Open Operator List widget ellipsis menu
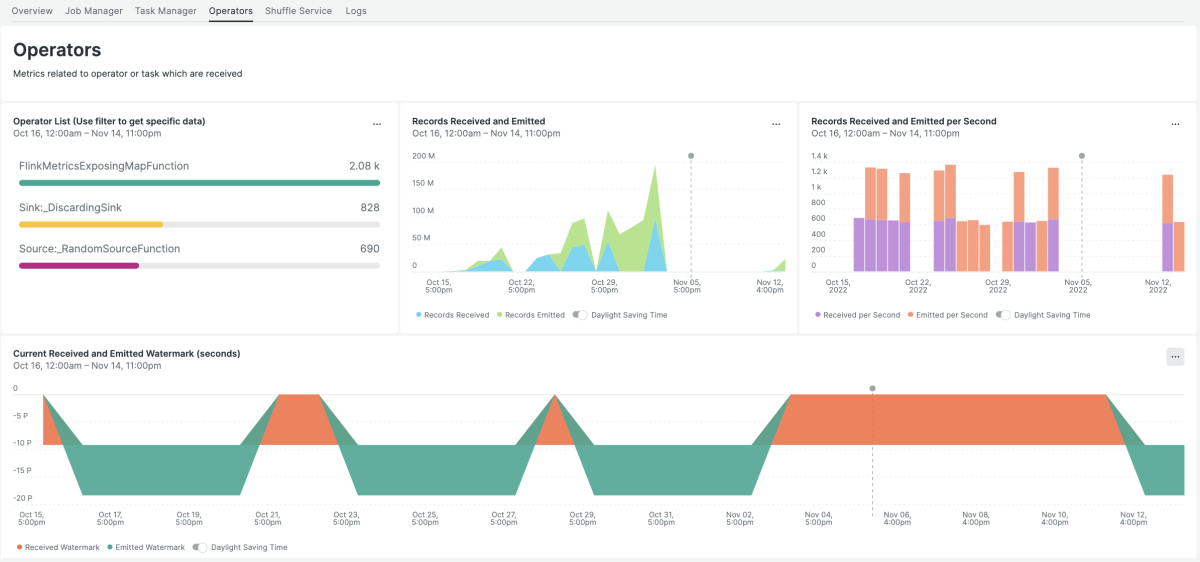 click(377, 125)
